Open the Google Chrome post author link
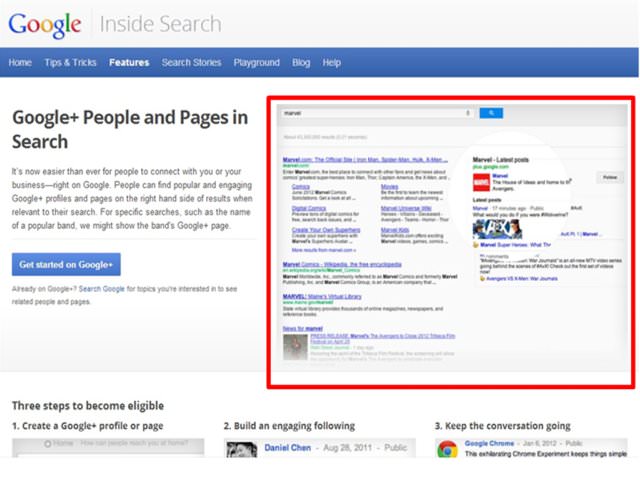Screen dimensions: 640x481 (x=489, y=443)
